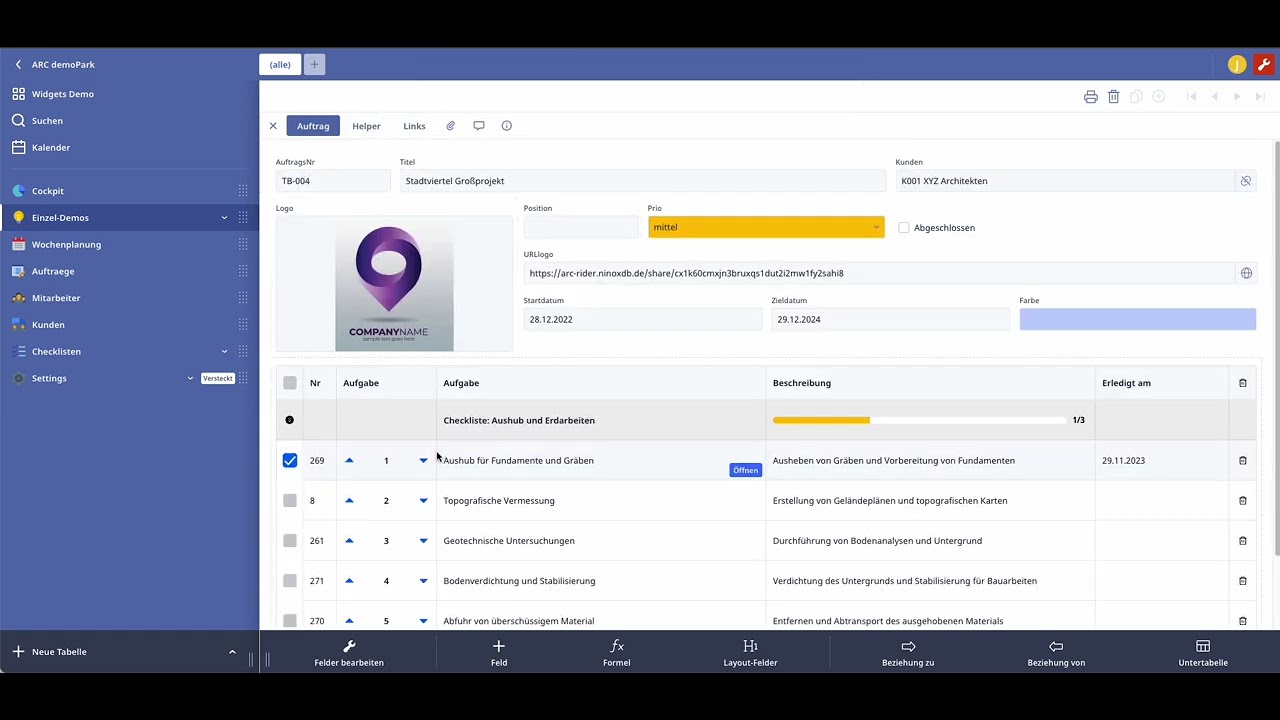Uncheck the checkbox for task 269
This screenshot has height=720, width=1280.
[x=290, y=461]
